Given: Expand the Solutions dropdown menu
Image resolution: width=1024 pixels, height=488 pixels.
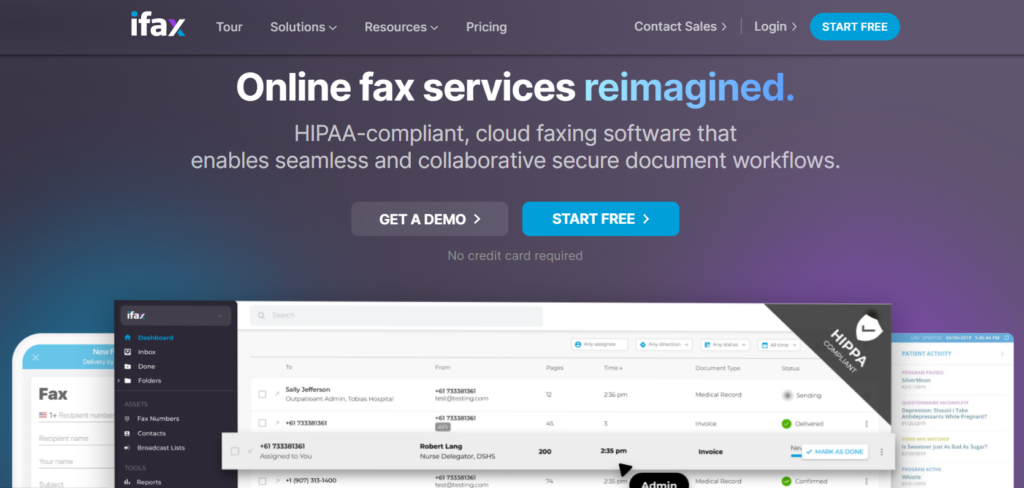Looking at the screenshot, I should [x=303, y=27].
